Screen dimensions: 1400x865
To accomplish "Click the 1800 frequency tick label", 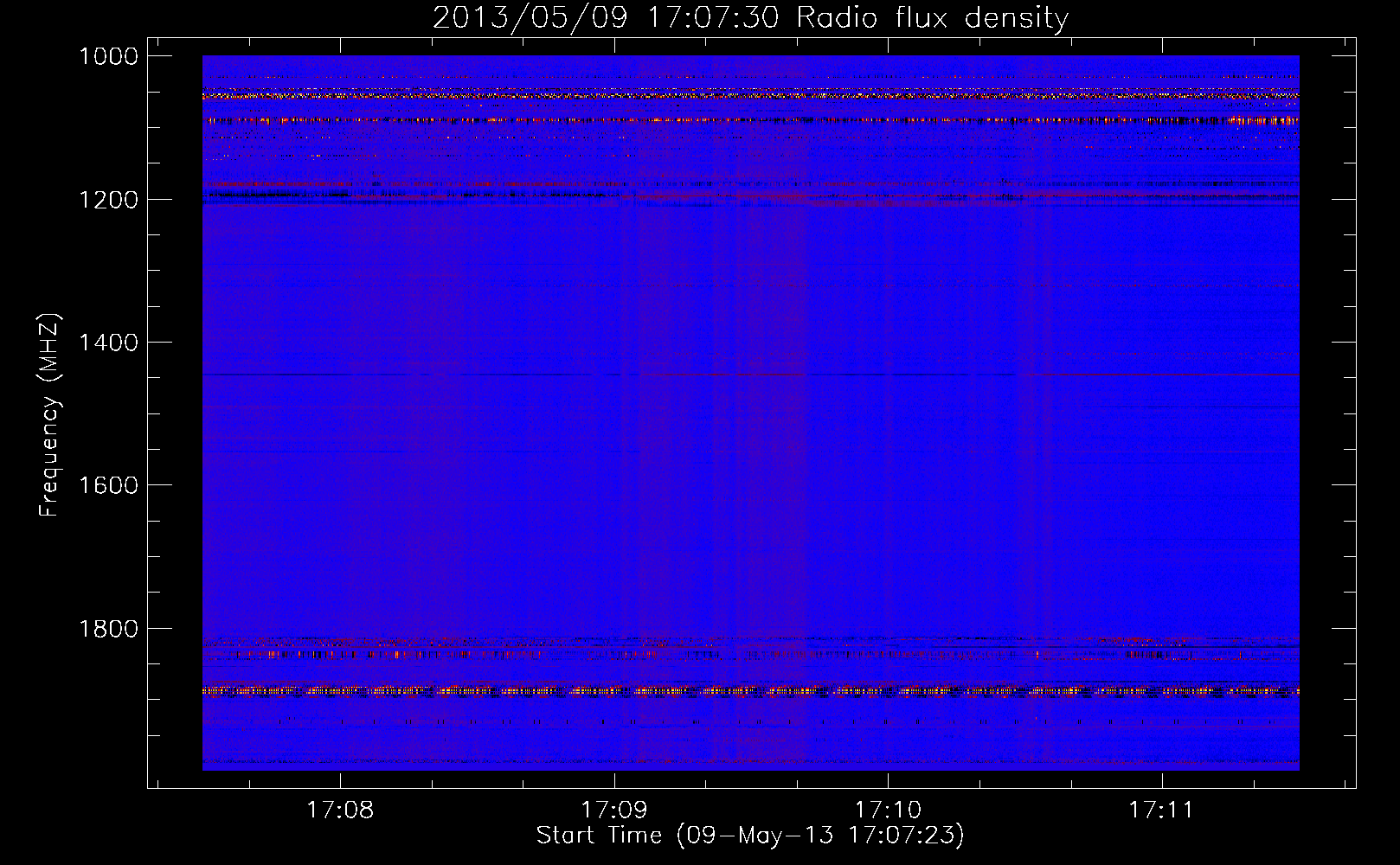I will [108, 629].
